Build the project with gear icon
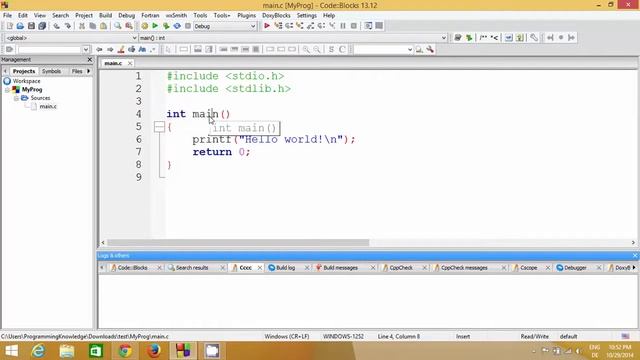640x360 pixels. point(144,26)
